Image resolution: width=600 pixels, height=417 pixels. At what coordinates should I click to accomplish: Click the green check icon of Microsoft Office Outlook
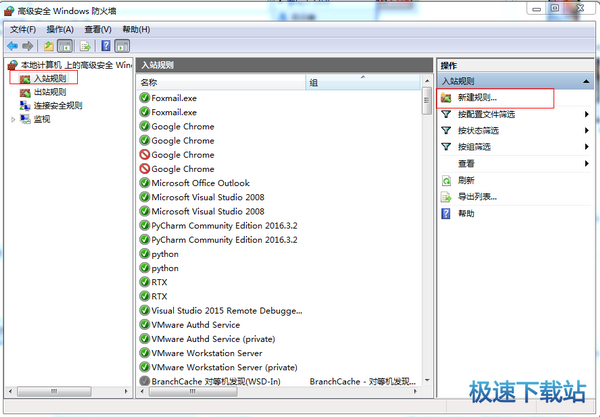click(x=144, y=183)
